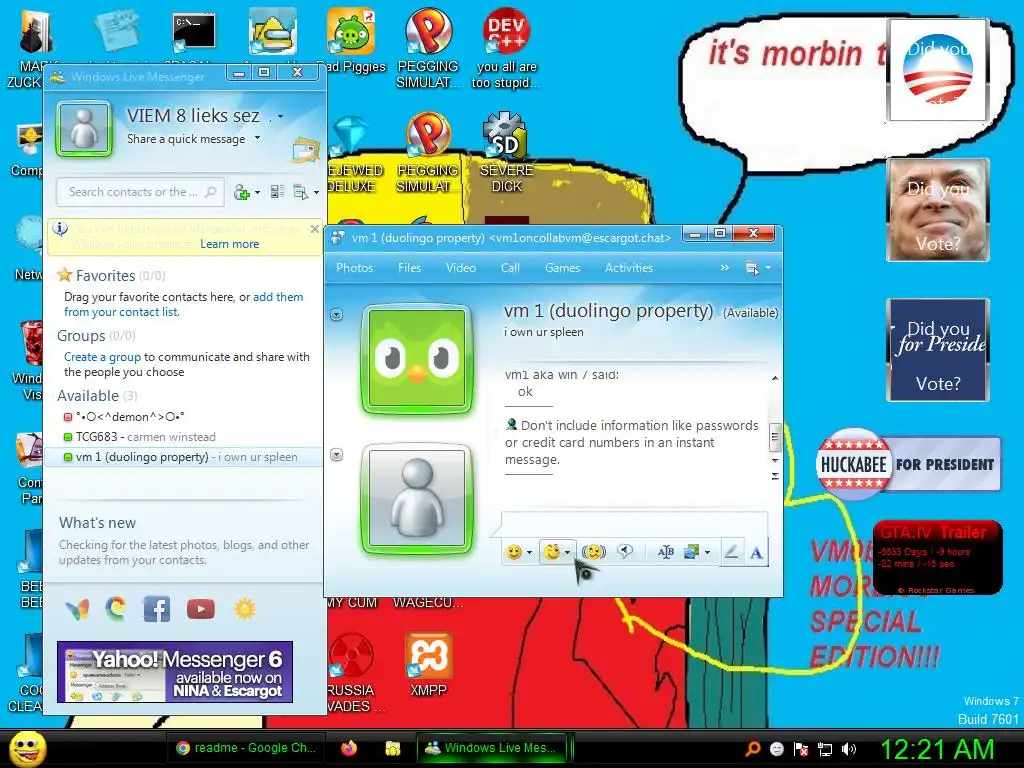Open Bad Piggies desktop shortcut

tap(351, 40)
